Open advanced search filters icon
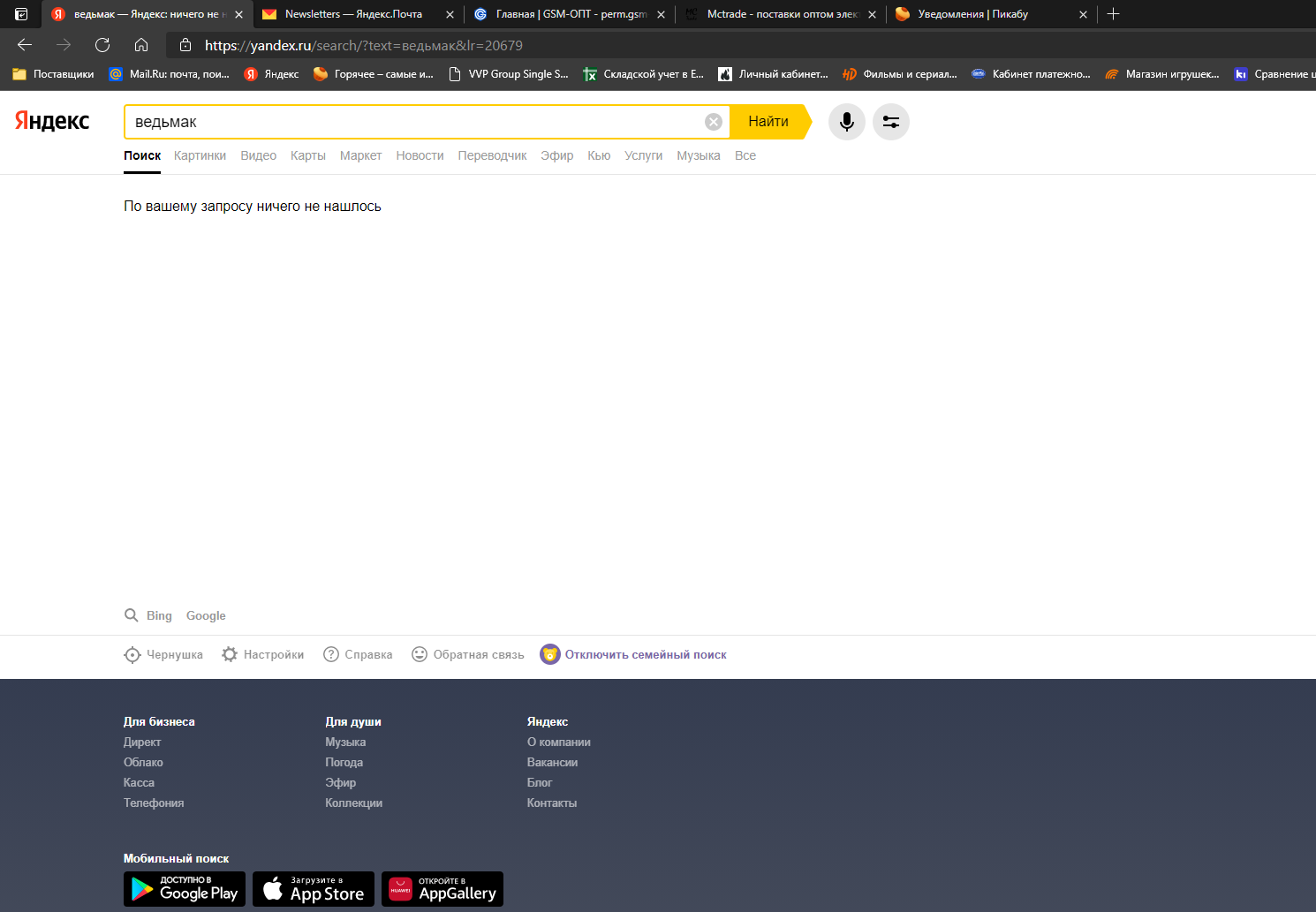The height and width of the screenshot is (912, 1316). pos(891,122)
